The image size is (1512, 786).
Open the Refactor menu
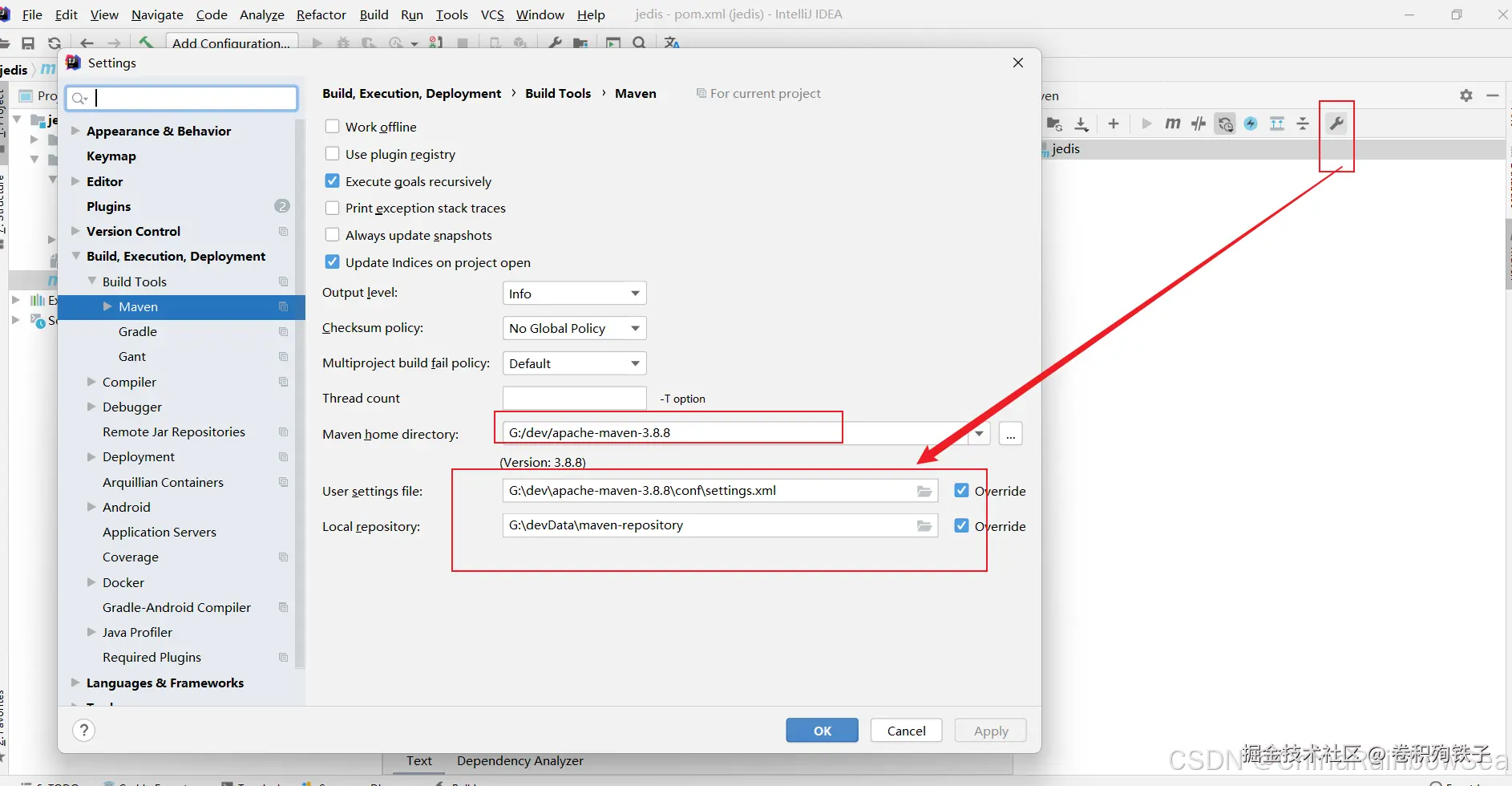coord(321,14)
